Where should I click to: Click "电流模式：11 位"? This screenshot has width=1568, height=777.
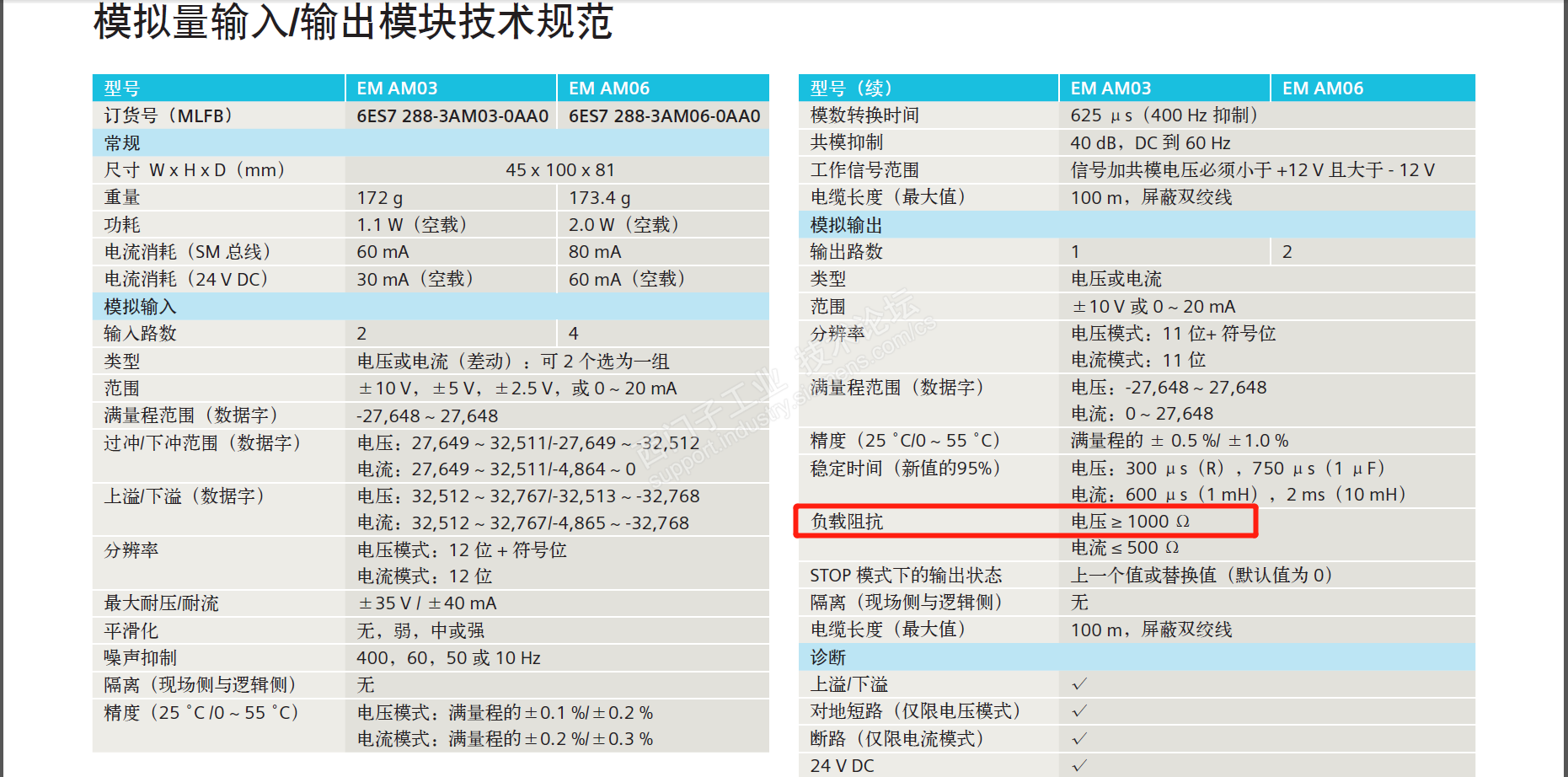pyautogui.click(x=1138, y=360)
